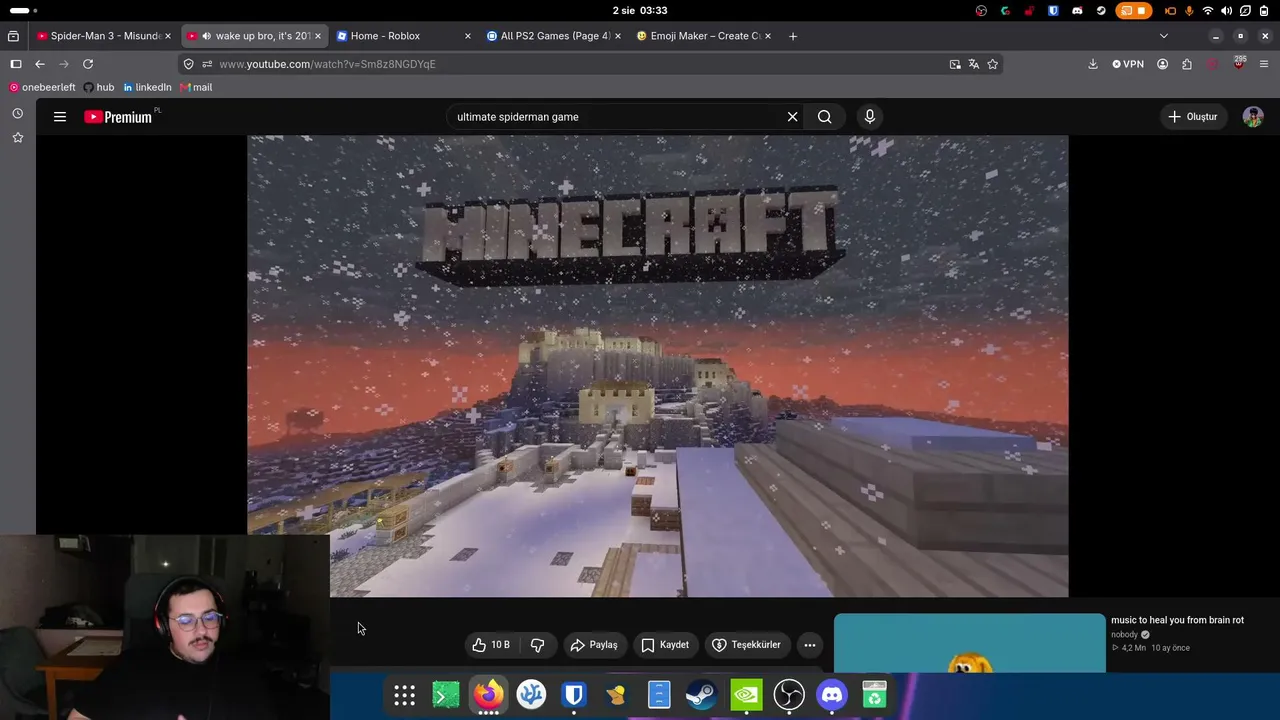Dislike the video with thumbs down
Image resolution: width=1280 pixels, height=720 pixels.
point(537,645)
